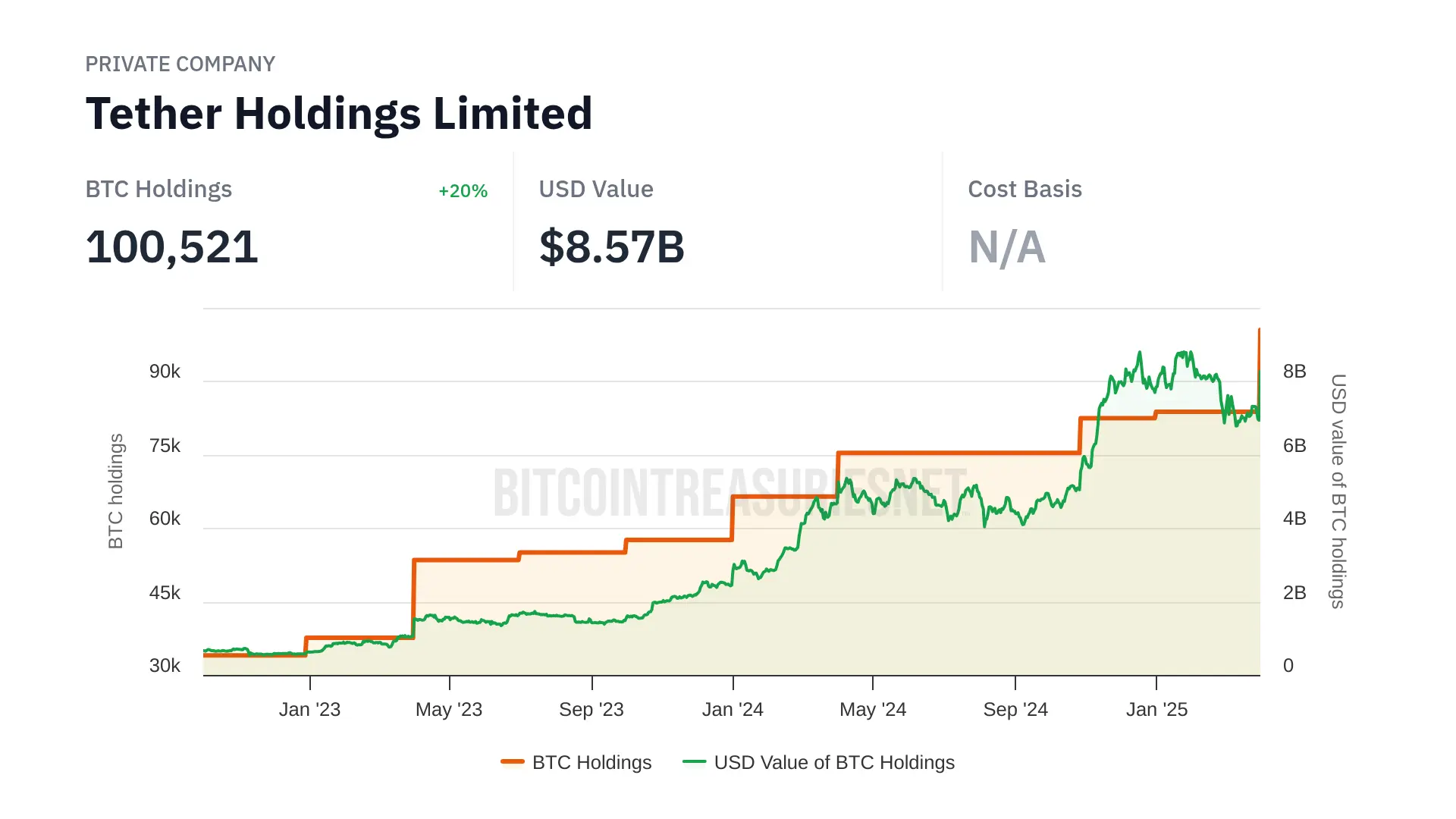Click the $8.57B USD Value figure
The height and width of the screenshot is (819, 1456).
(611, 247)
